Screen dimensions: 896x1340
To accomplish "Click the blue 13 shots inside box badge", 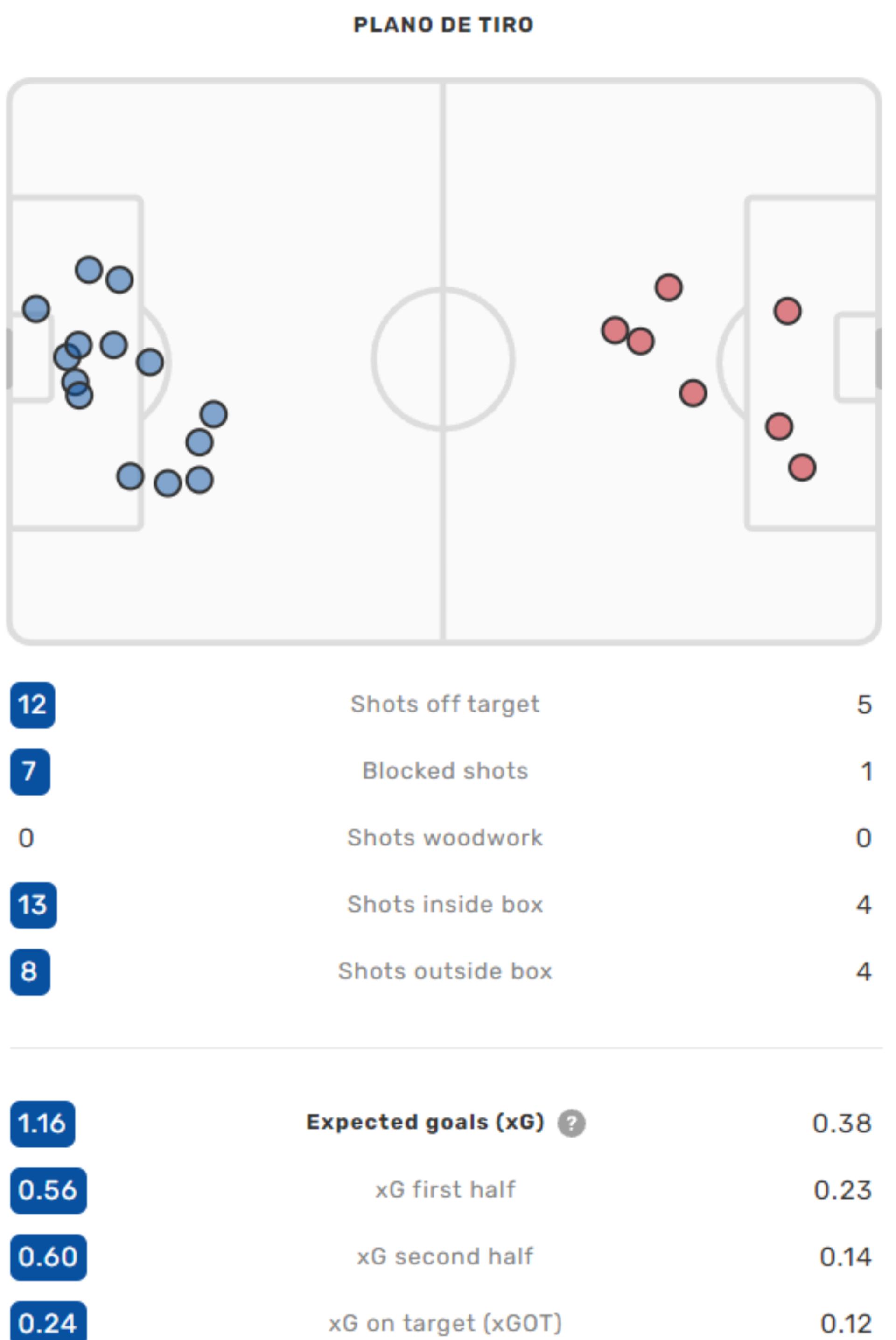I will pos(33,905).
